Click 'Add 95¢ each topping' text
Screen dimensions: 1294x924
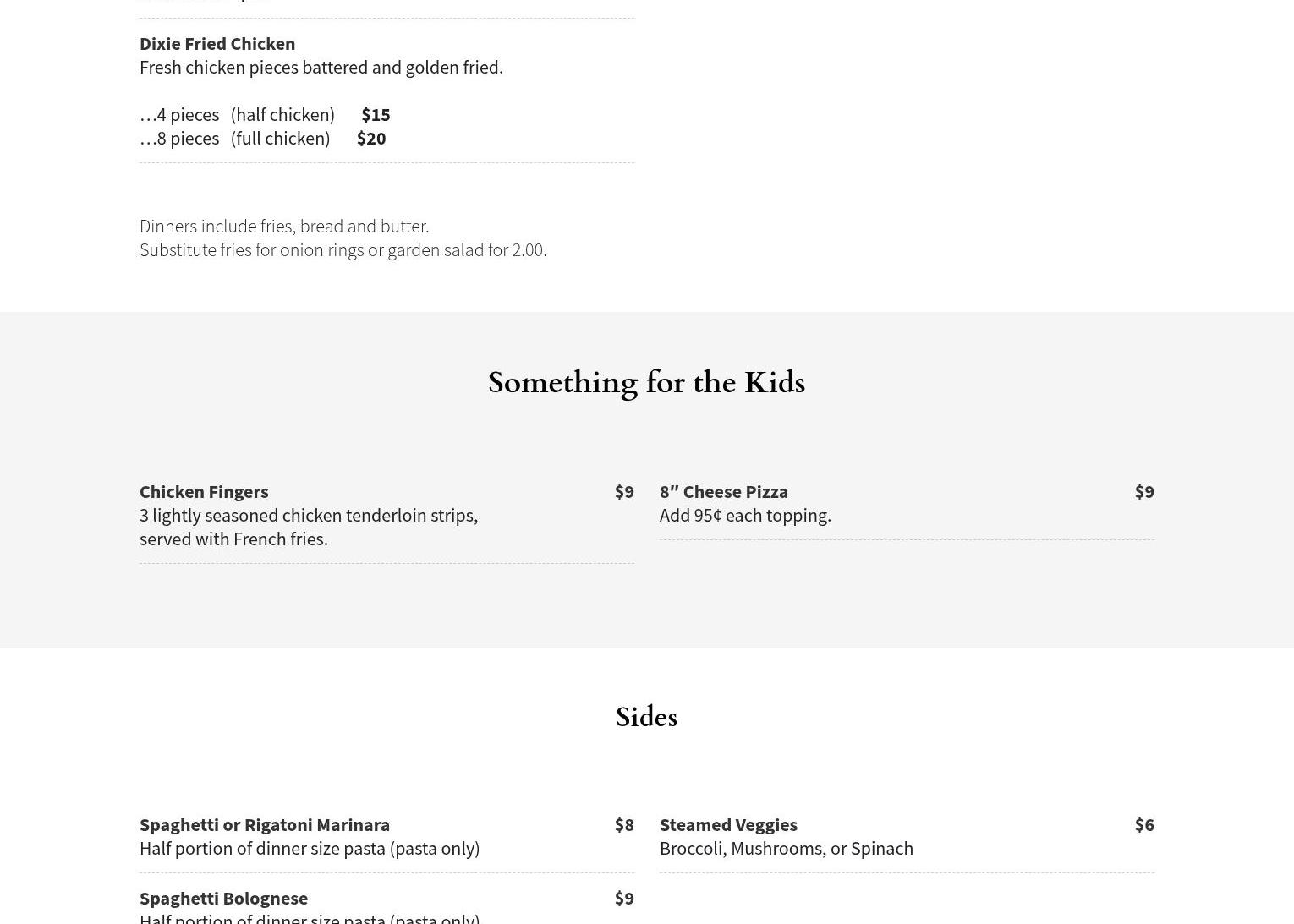[x=745, y=515]
